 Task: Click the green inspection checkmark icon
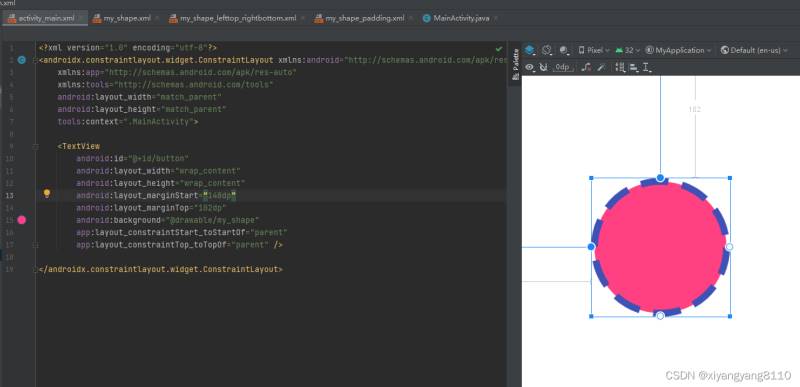(x=498, y=48)
